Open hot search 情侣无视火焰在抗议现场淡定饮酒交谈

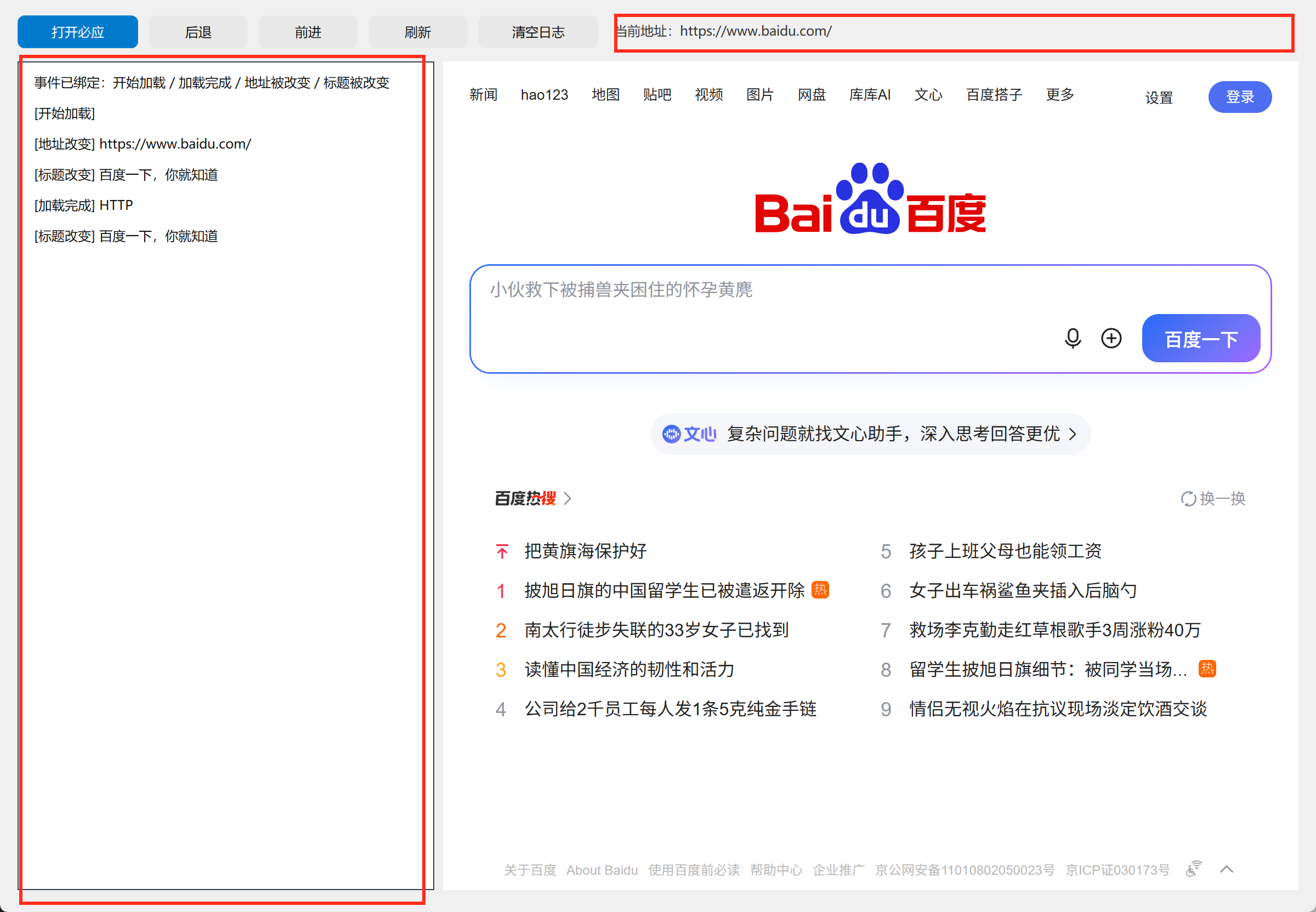click(x=1058, y=709)
